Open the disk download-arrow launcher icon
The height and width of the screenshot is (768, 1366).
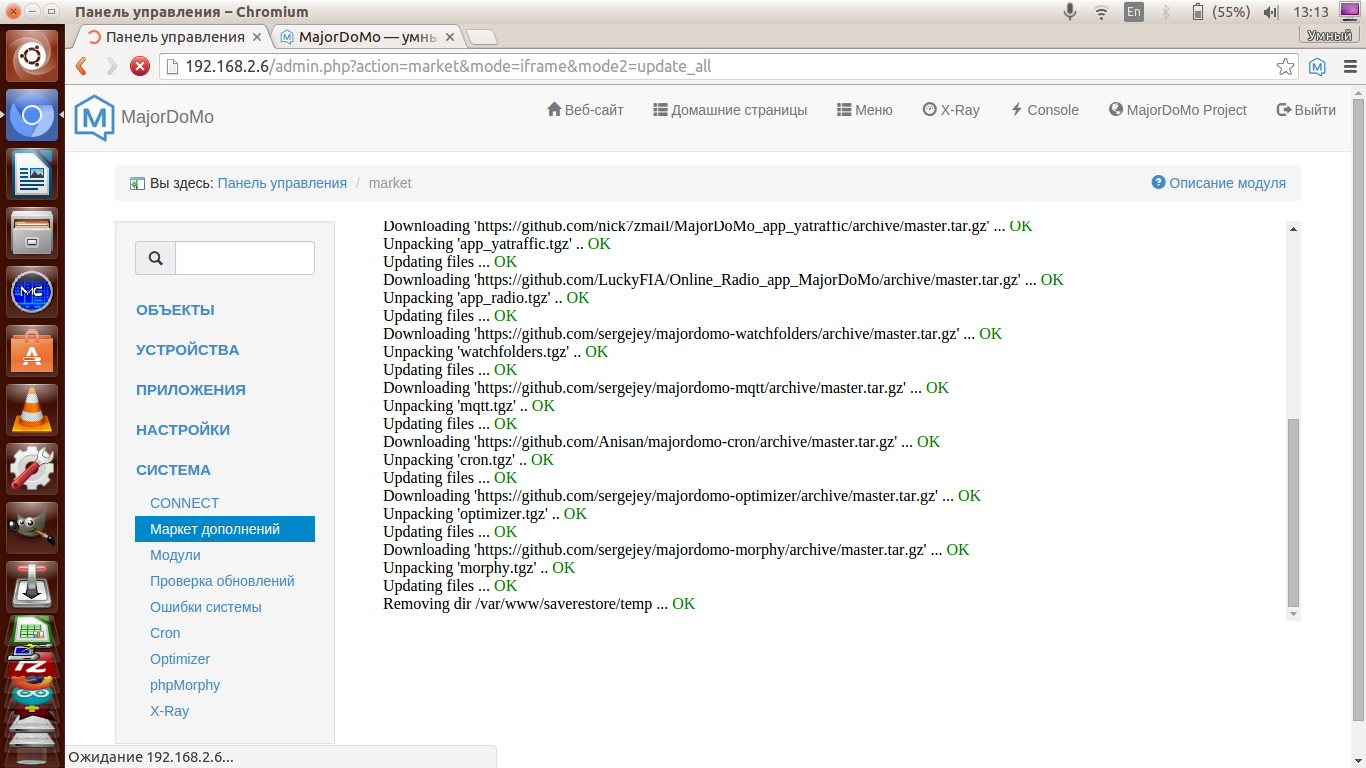33,588
